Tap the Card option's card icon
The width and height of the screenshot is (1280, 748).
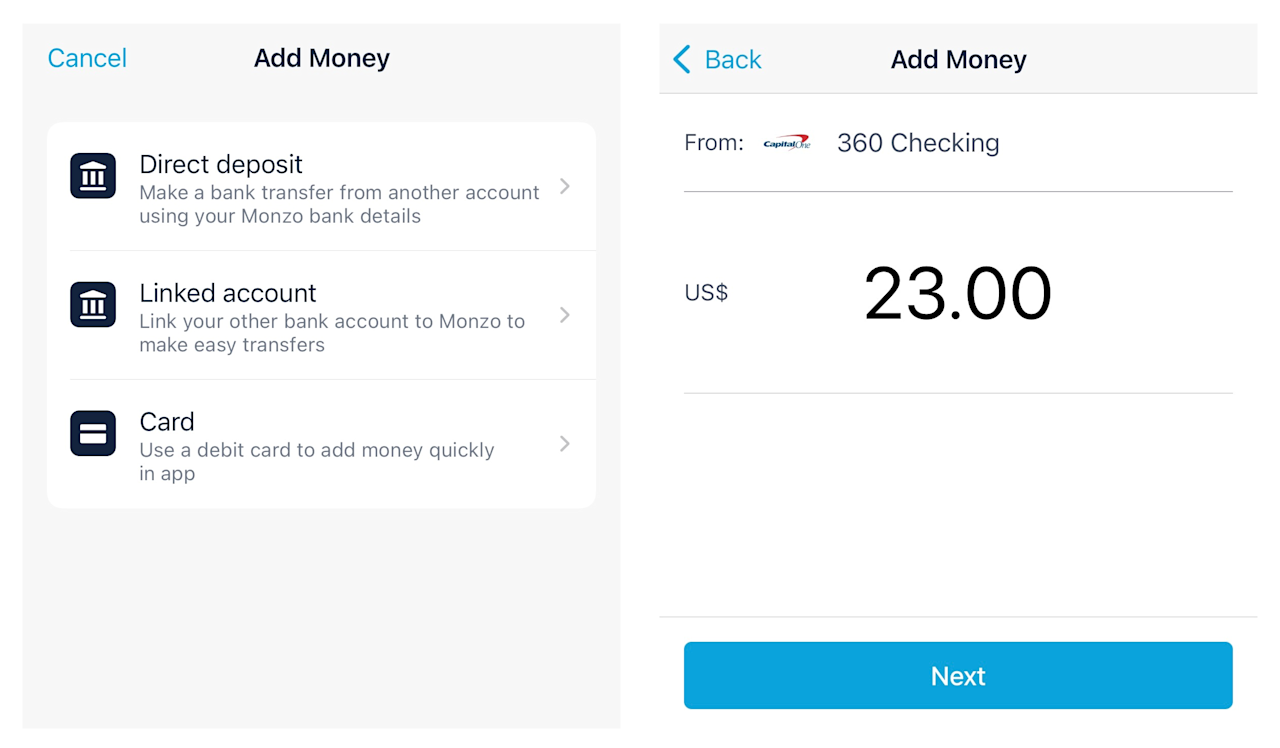click(93, 434)
